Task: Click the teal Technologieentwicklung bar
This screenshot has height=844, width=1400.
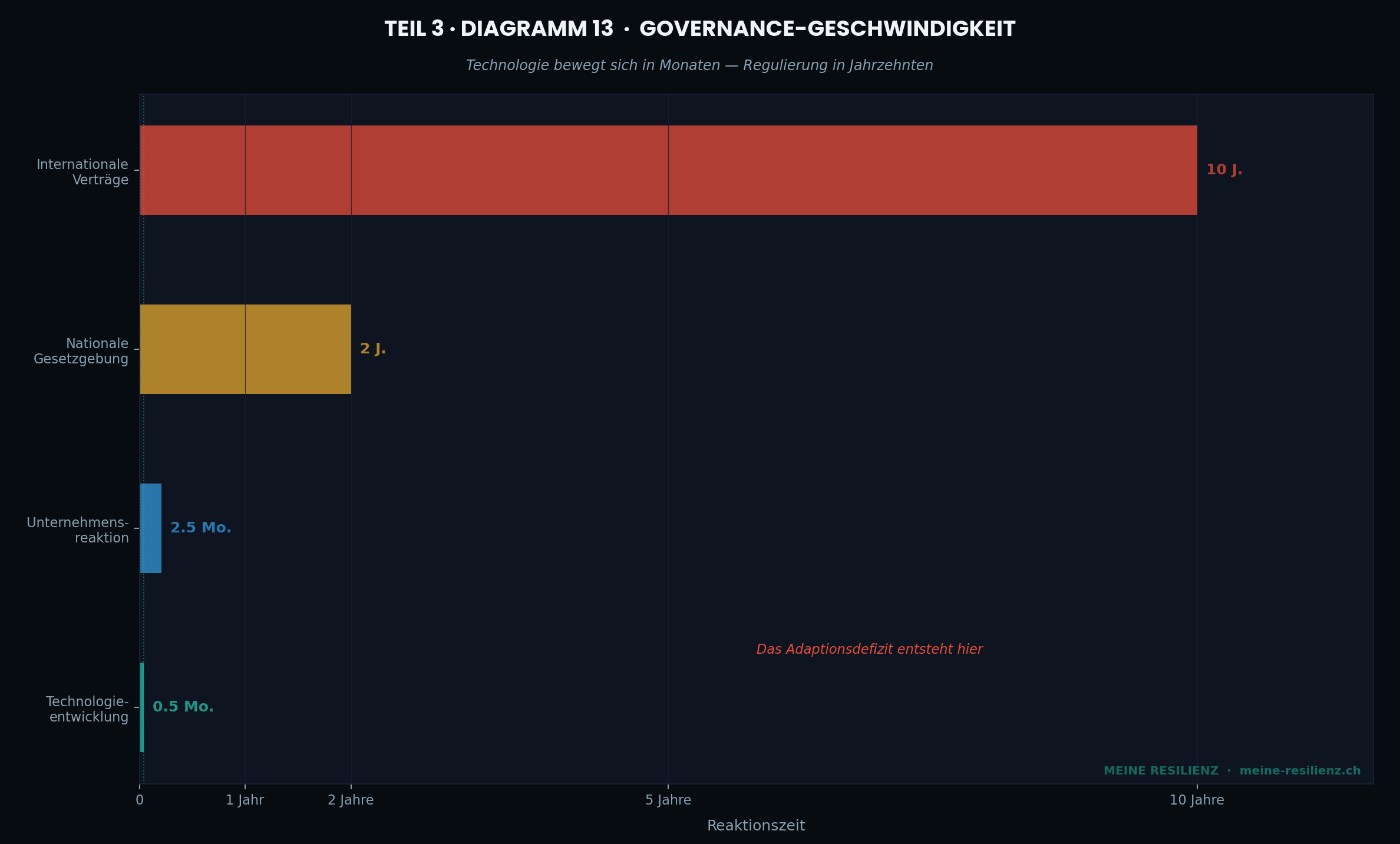Action: [141, 707]
